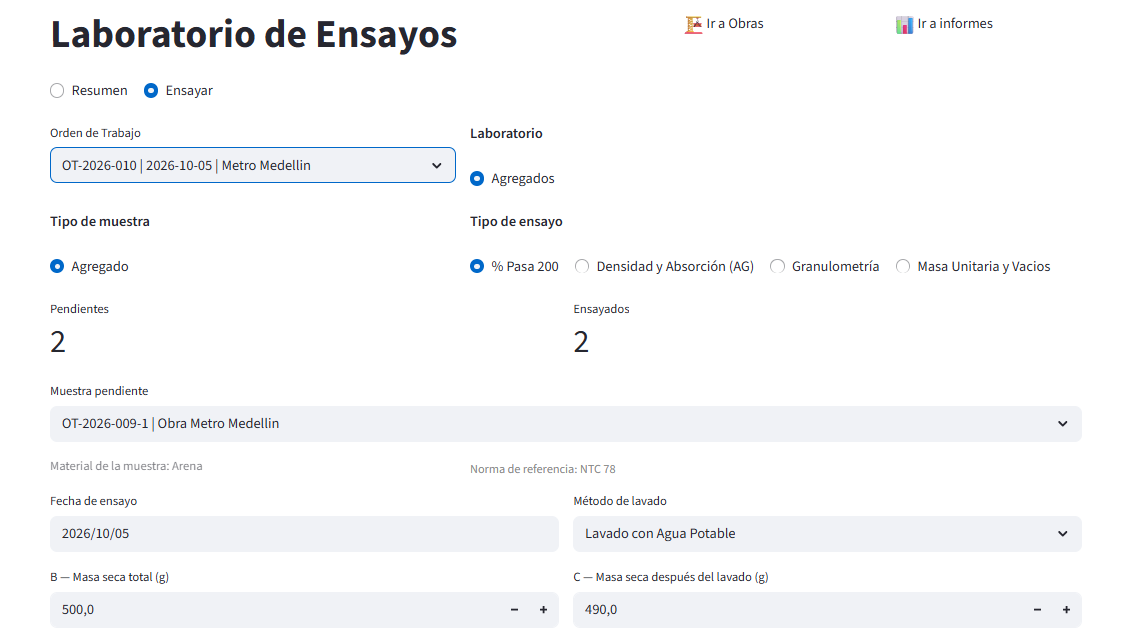Click the Laboratorio de Ensayos heading
Screen dimensions: 1124x642
254,34
